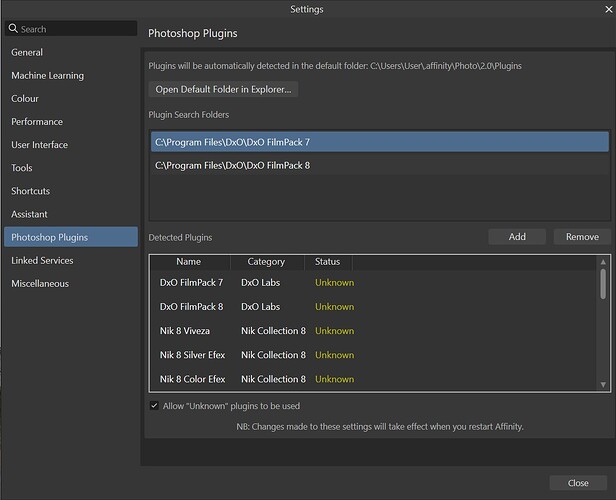Click the plugin list scroll up arrow

point(603,262)
